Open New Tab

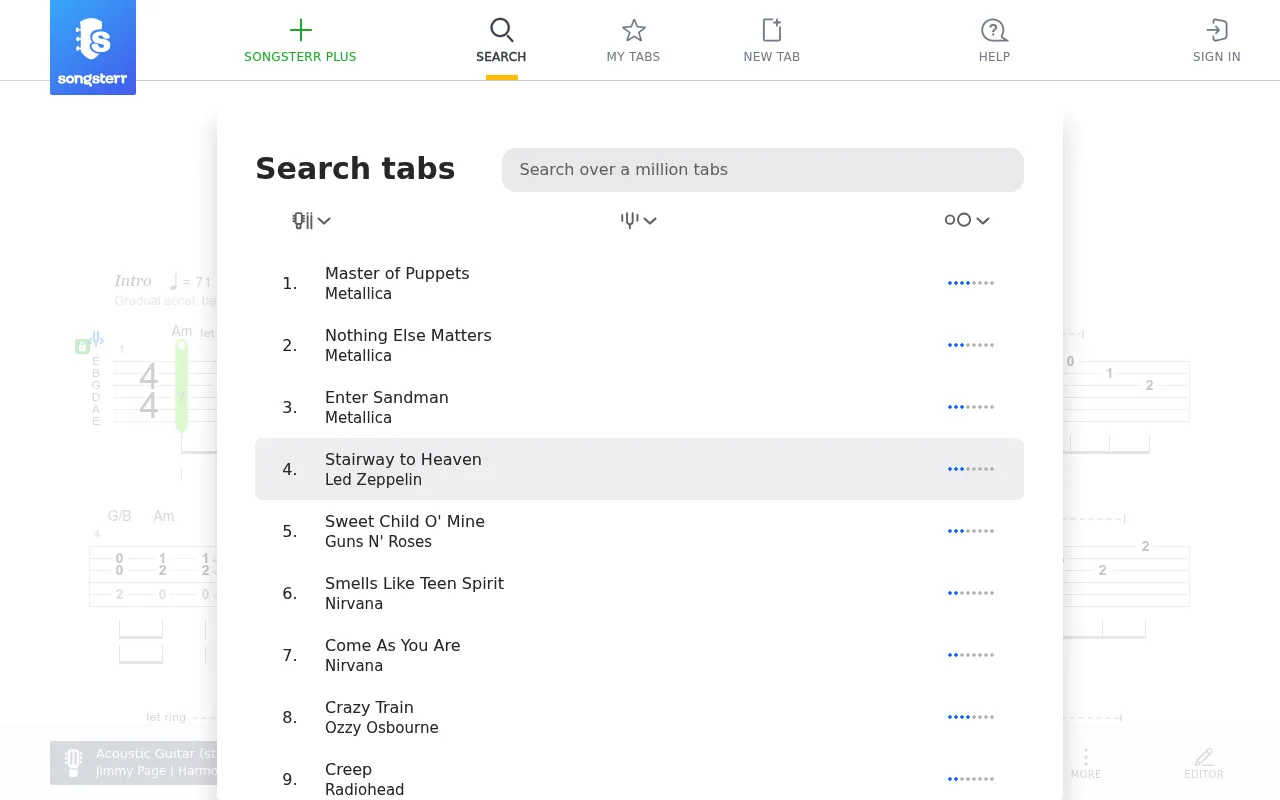click(x=772, y=42)
